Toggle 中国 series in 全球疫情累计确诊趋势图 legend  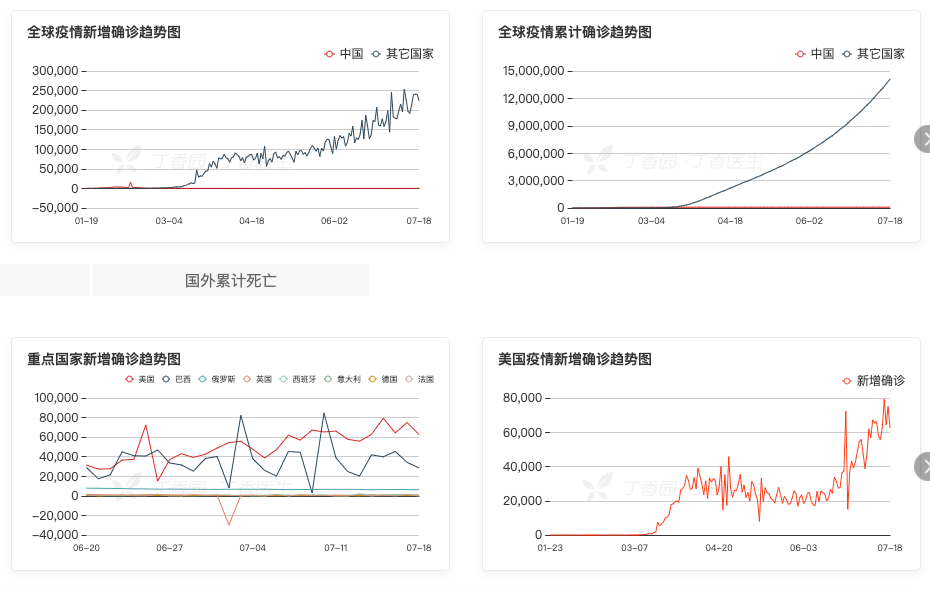coord(814,54)
